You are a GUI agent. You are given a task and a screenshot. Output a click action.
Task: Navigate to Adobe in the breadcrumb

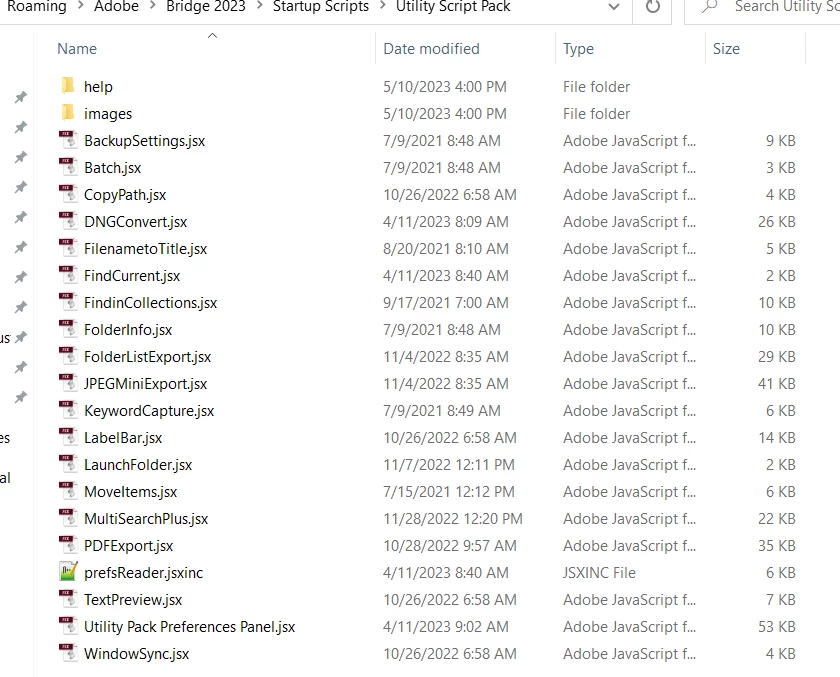tap(116, 6)
